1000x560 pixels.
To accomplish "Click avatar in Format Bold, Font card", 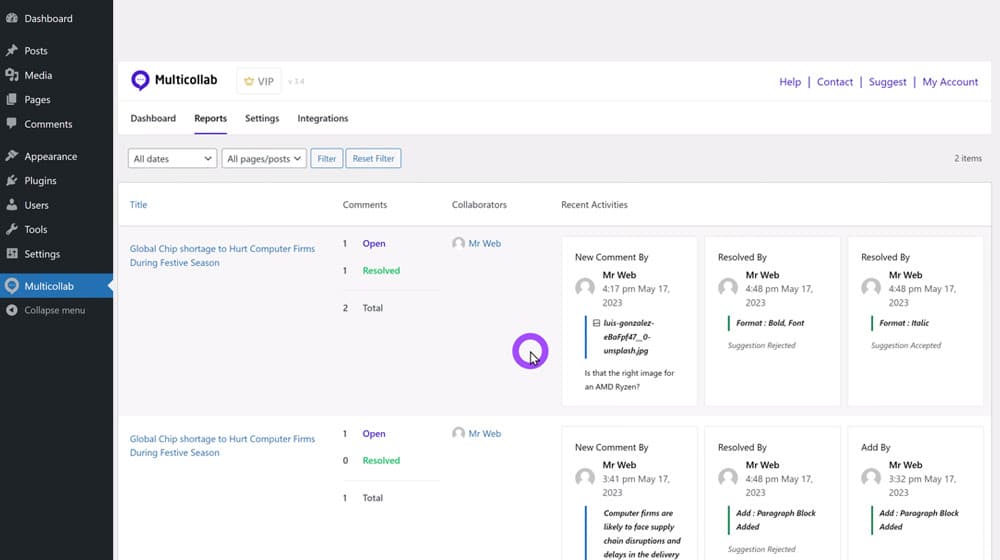I will point(728,287).
